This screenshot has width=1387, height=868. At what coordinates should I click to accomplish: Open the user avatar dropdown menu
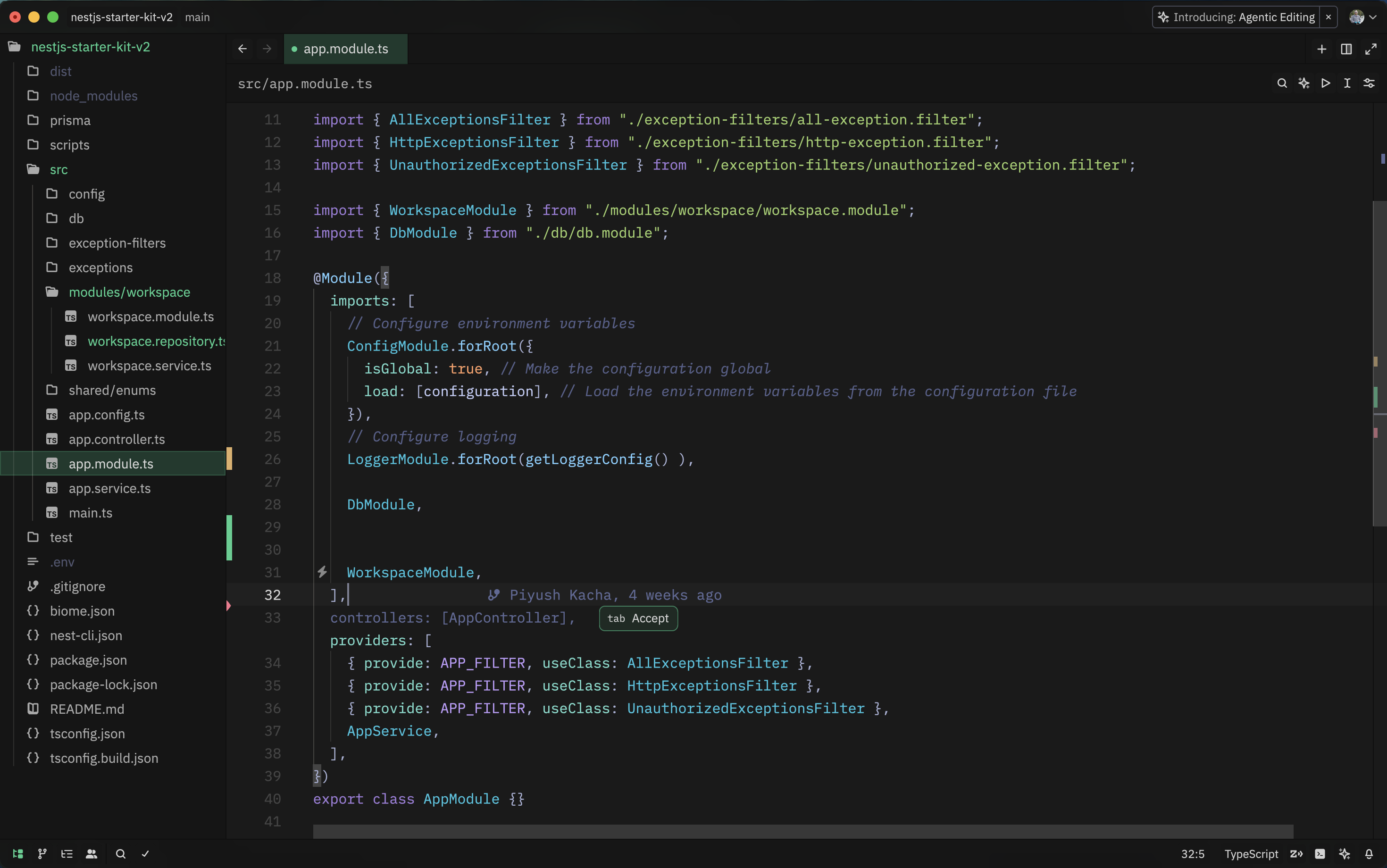point(1362,17)
